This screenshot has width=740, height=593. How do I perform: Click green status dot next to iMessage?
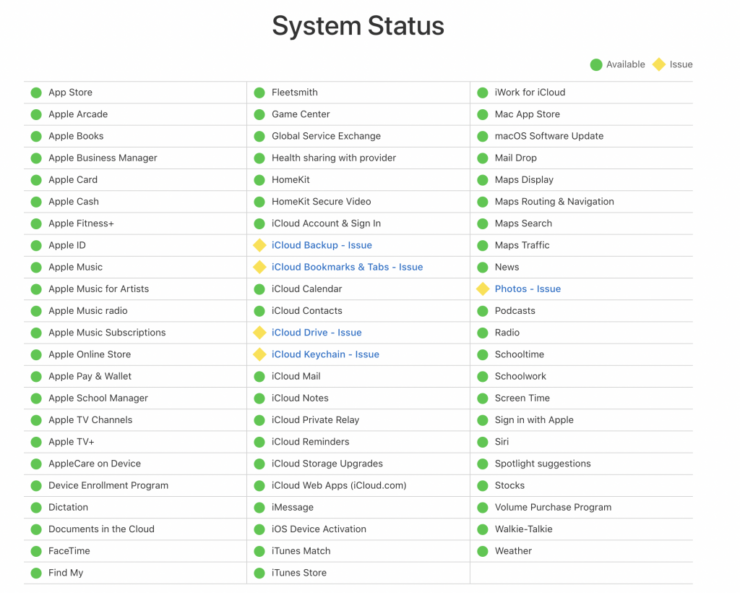pyautogui.click(x=259, y=508)
